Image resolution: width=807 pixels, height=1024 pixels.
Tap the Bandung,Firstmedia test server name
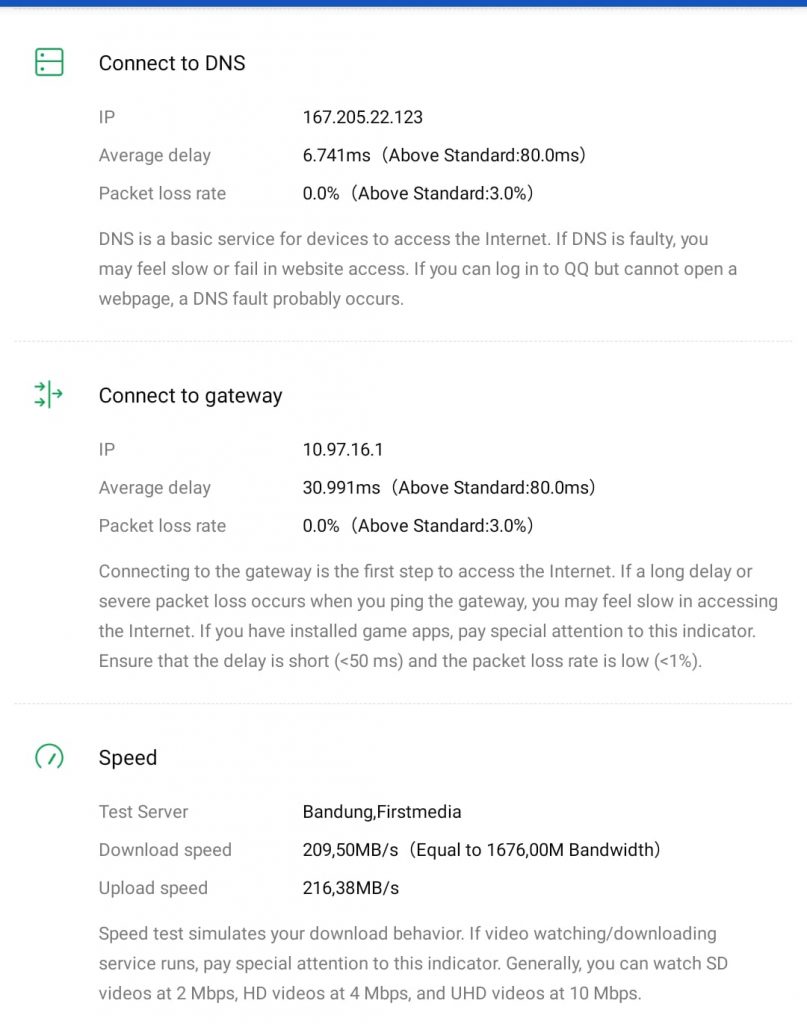point(382,812)
